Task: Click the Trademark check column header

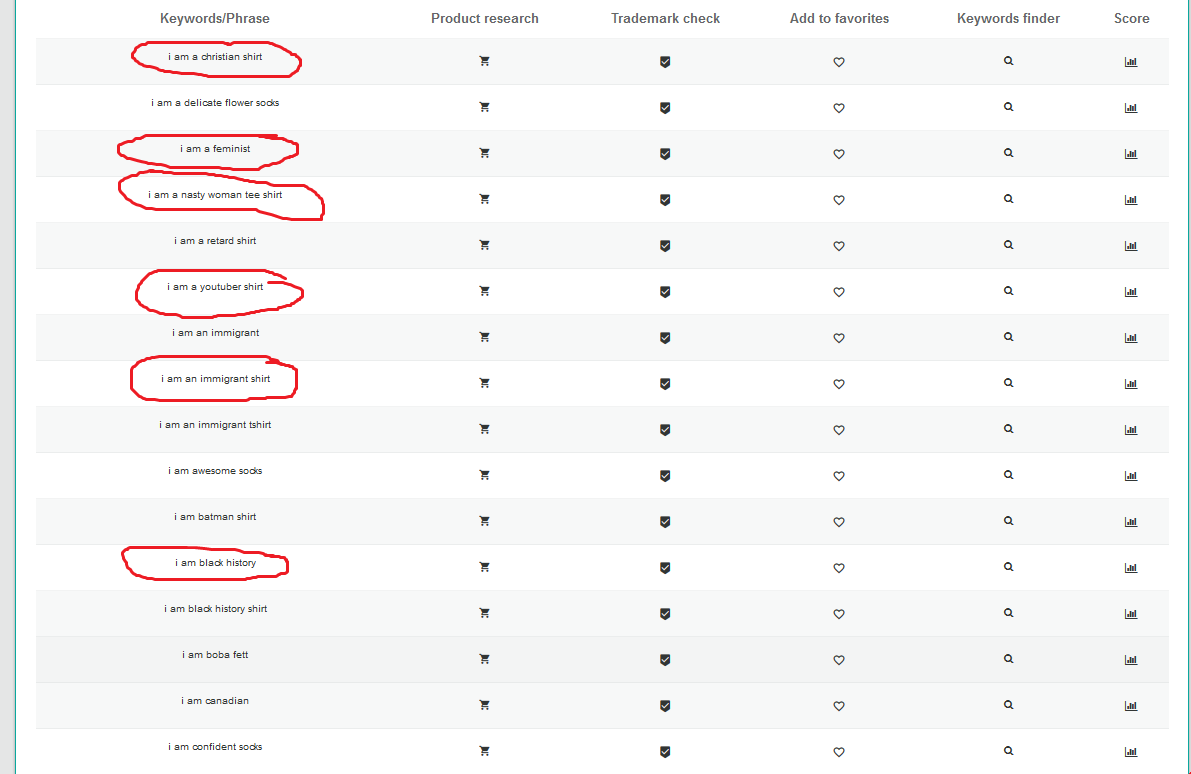Action: (665, 18)
